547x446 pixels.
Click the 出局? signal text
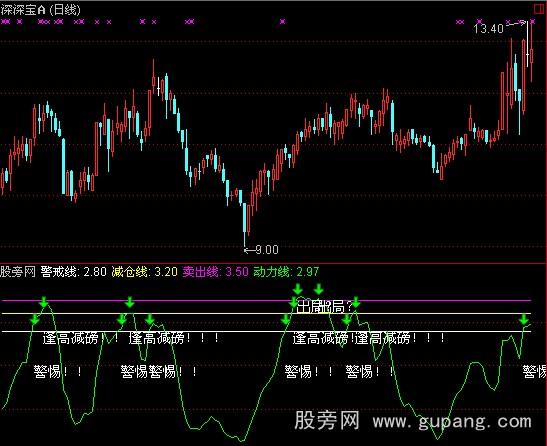[x=324, y=307]
